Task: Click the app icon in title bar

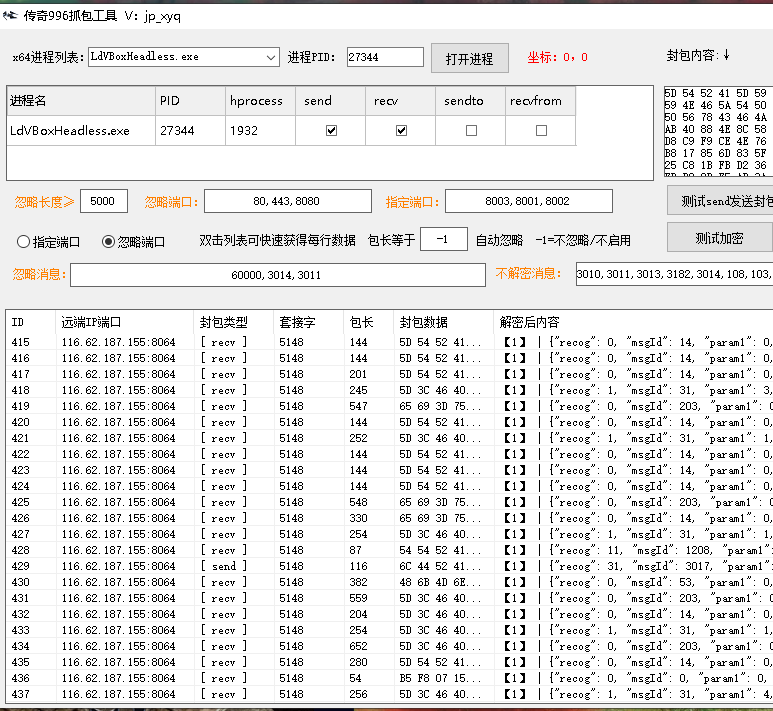Action: (x=9, y=16)
